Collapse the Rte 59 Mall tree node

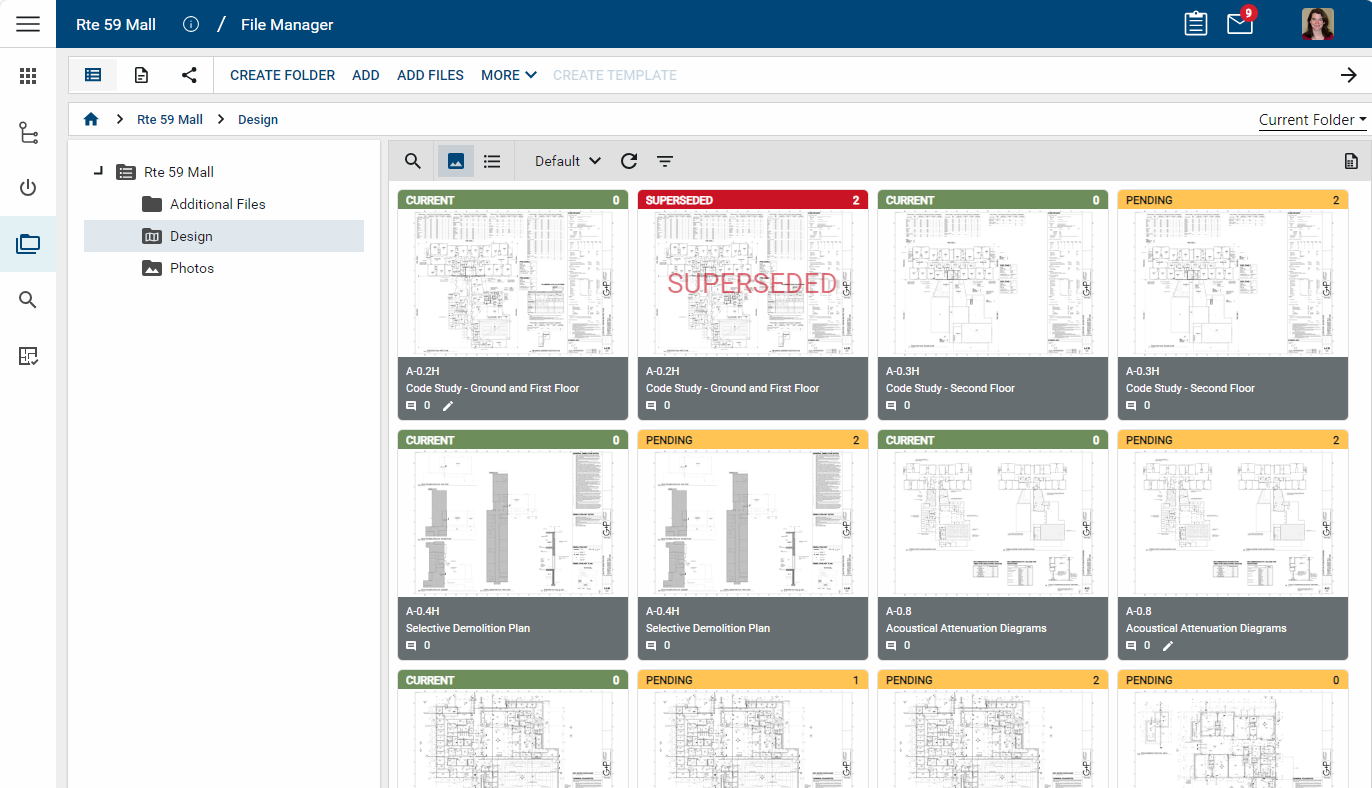point(98,172)
